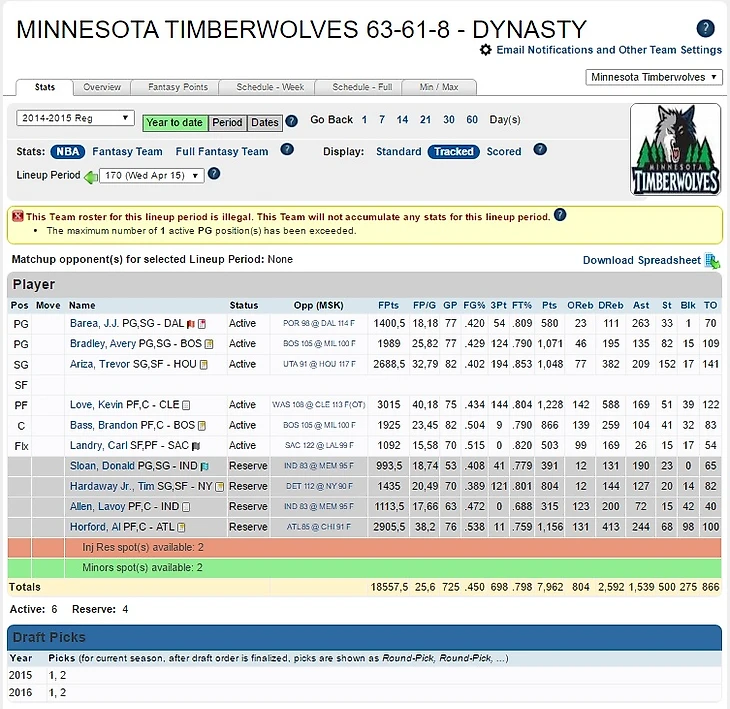Viewport: 730px width, 709px height.
Task: Open the Schedule - Full tab
Action: point(362,87)
